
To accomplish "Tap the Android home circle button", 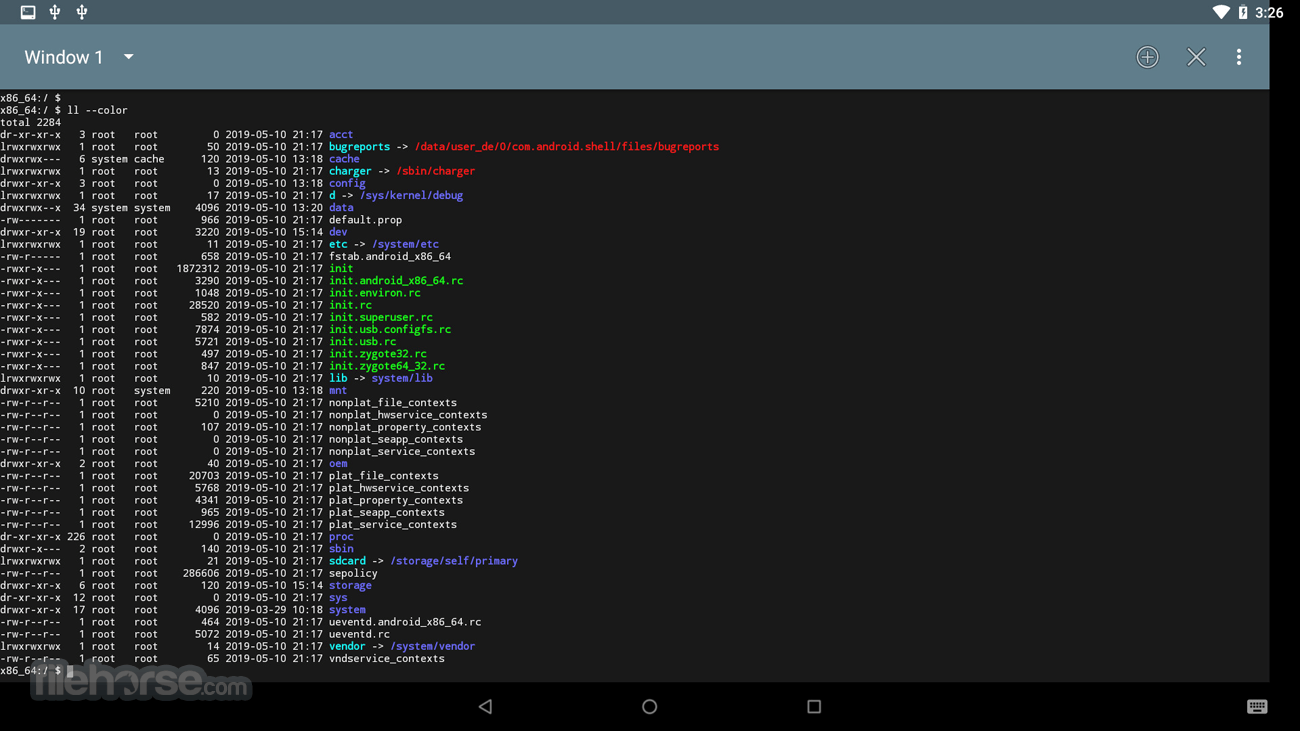I will click(650, 707).
